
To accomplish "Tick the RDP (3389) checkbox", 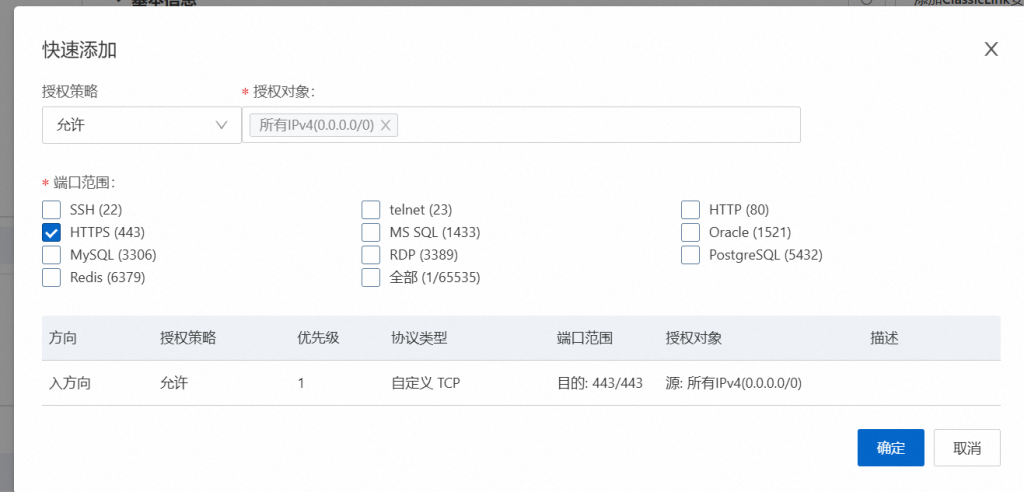I will (371, 254).
